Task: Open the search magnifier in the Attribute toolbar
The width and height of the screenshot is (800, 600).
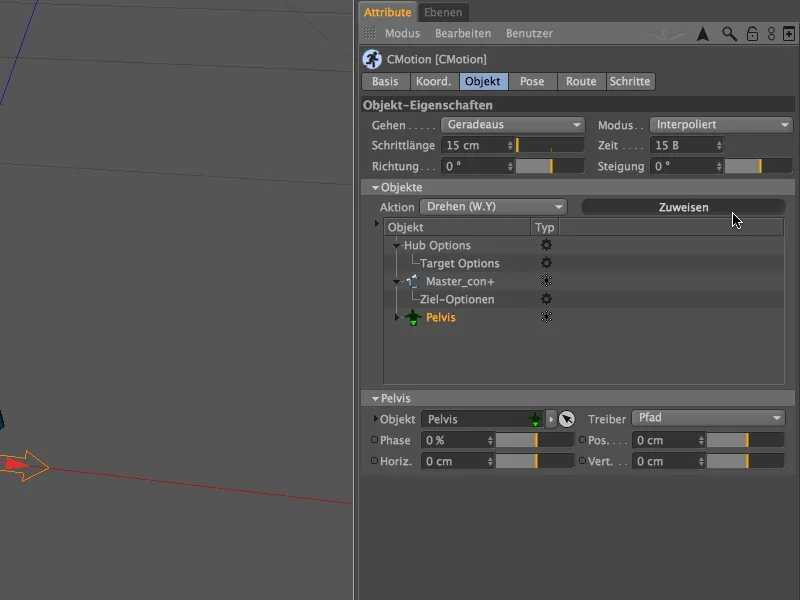Action: (x=729, y=33)
